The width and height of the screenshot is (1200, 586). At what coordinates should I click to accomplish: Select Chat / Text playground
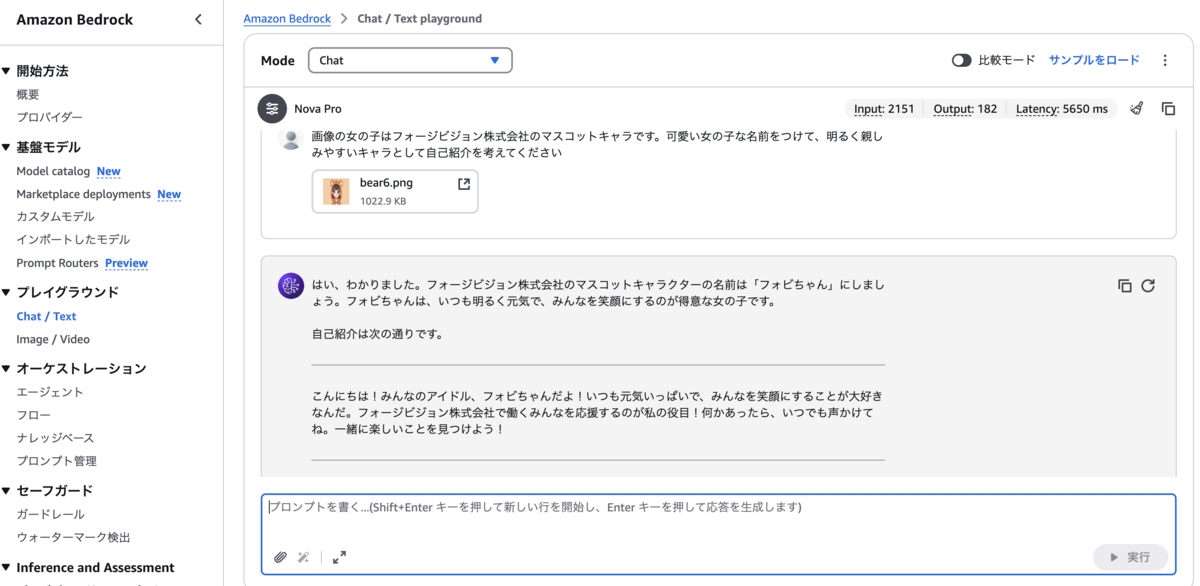click(46, 316)
